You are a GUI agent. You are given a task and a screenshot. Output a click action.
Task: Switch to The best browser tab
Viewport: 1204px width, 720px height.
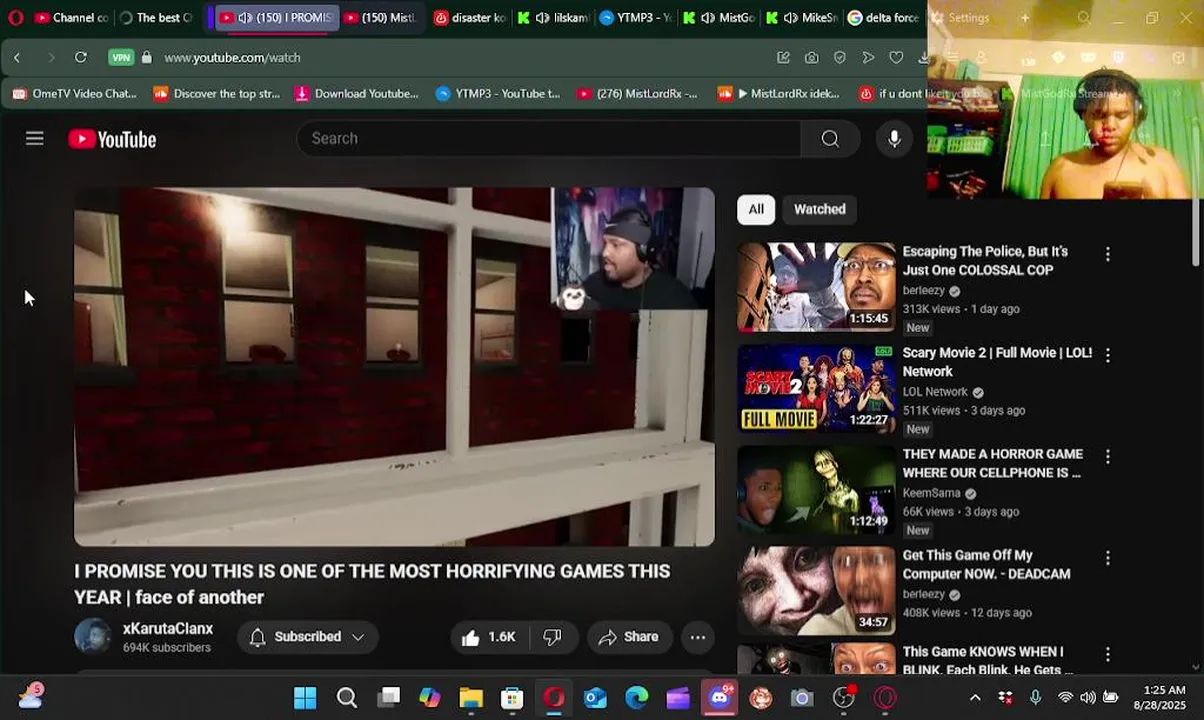tap(156, 18)
